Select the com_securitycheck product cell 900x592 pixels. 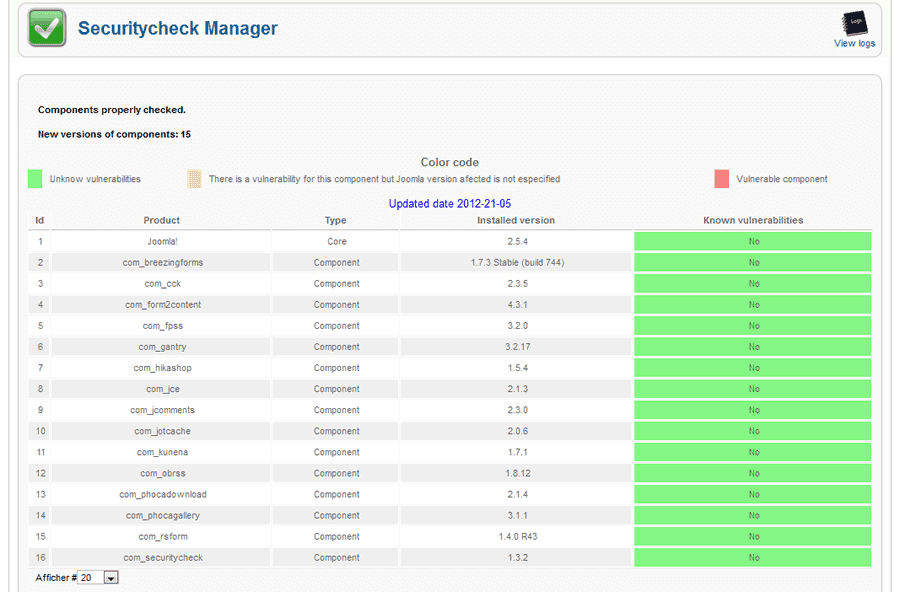162,558
